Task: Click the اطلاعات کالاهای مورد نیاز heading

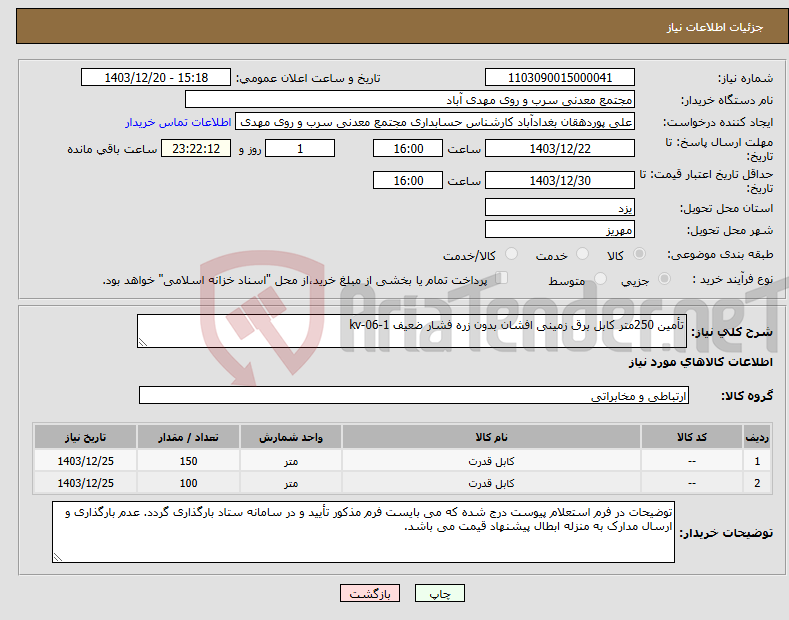Action: coord(700,362)
